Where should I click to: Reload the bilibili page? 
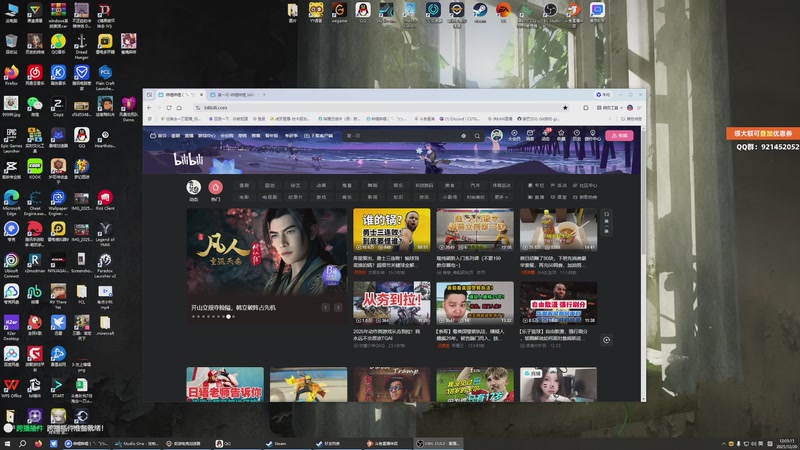click(169, 108)
